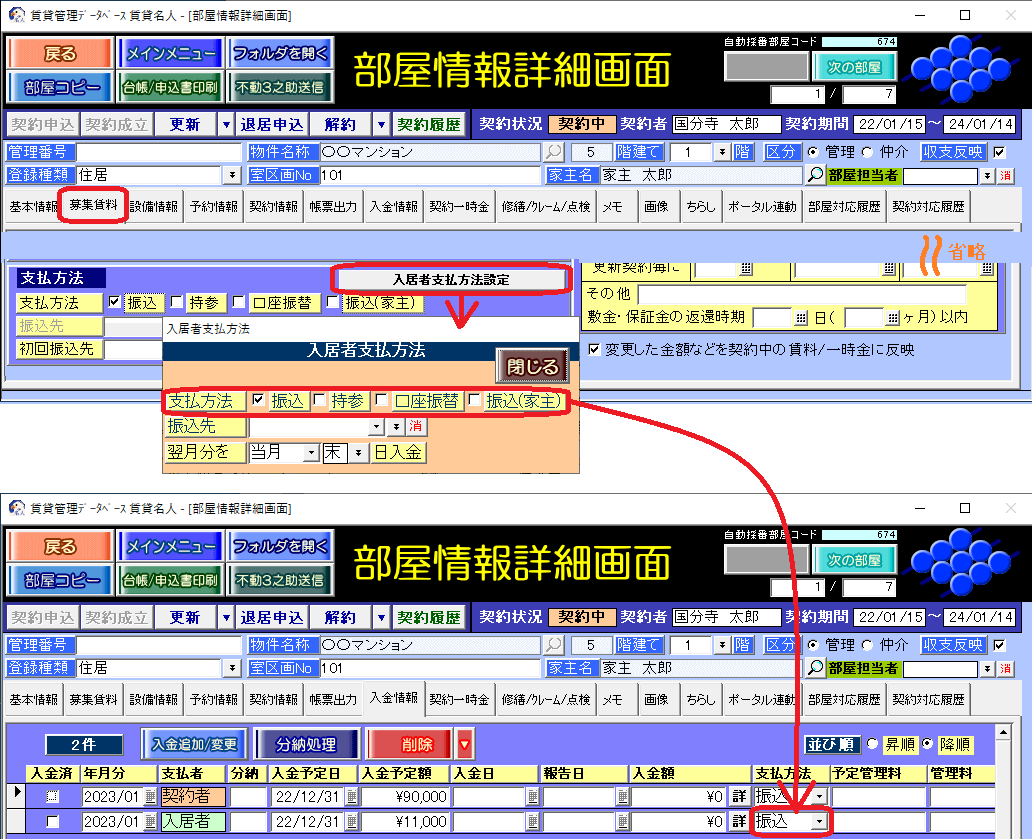
Task: Tick the 入金済 checkbox for the 入居者 row
Action: click(52, 821)
